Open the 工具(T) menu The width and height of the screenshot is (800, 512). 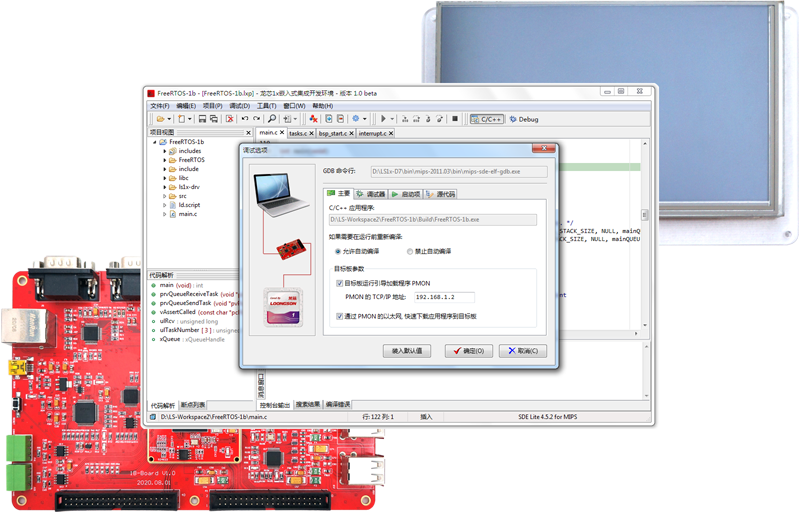coord(266,106)
